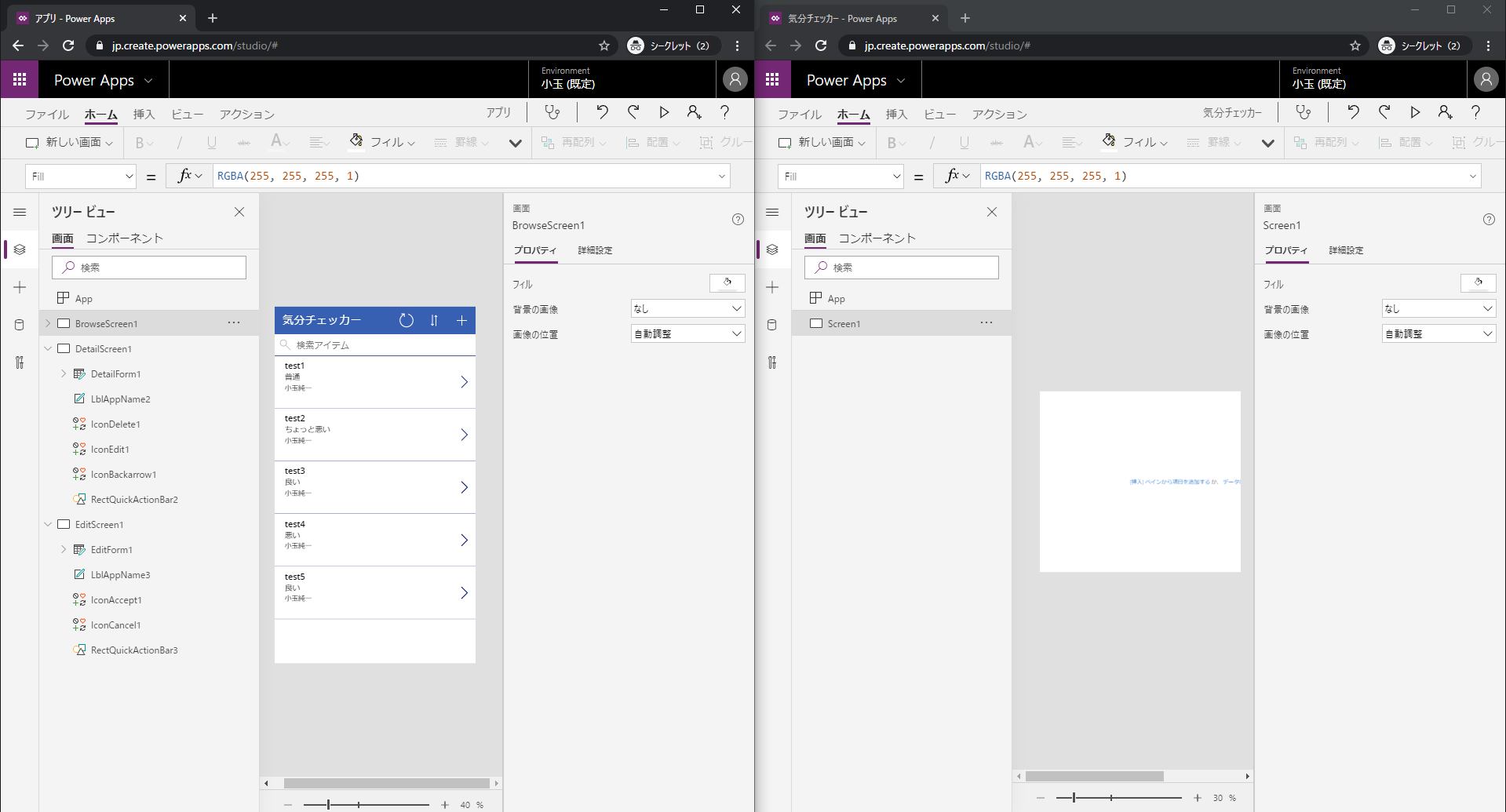Switch to 詳細設定 tab in left properties pane
The height and width of the screenshot is (812, 1506).
595,250
